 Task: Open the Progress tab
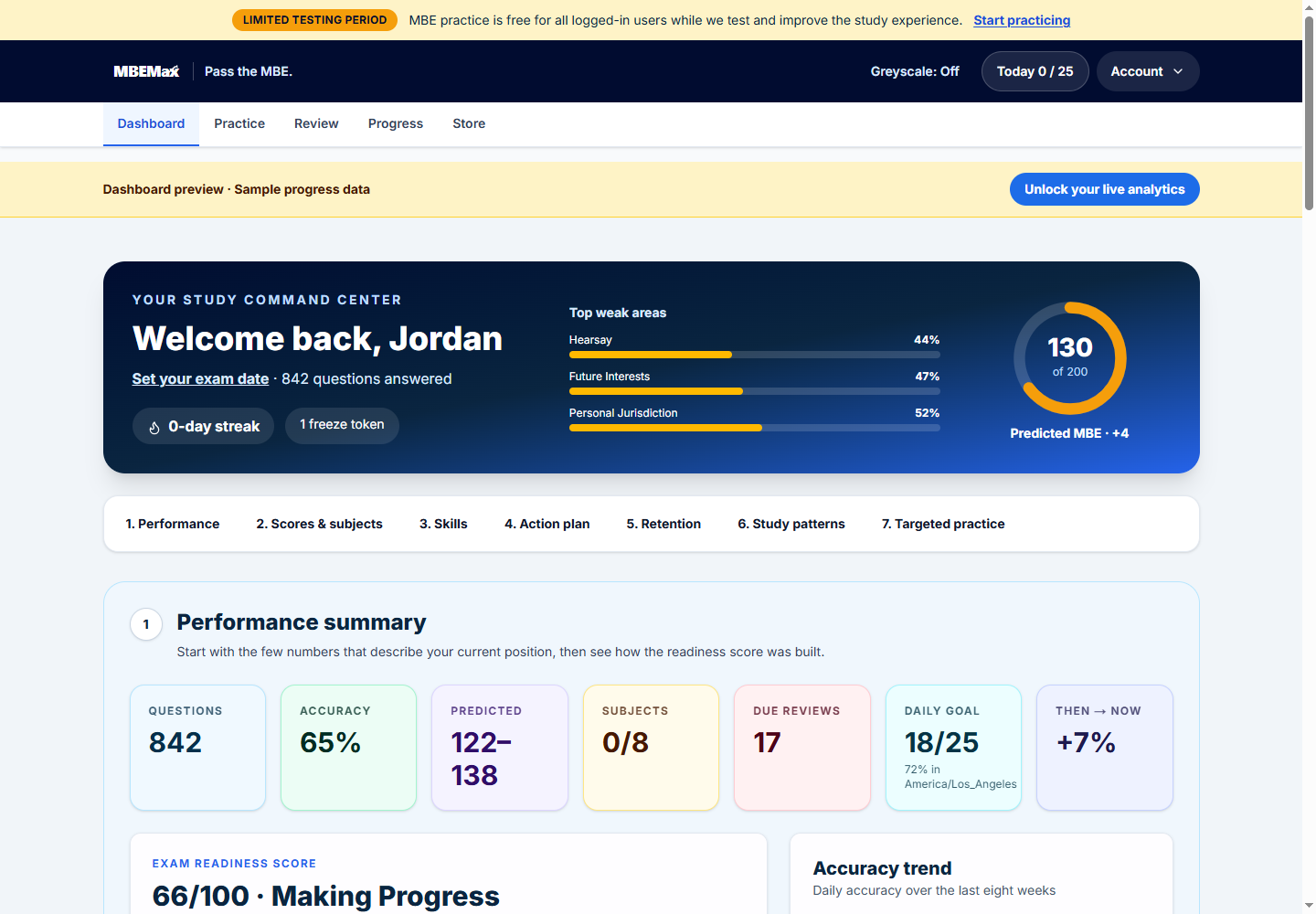tap(396, 123)
